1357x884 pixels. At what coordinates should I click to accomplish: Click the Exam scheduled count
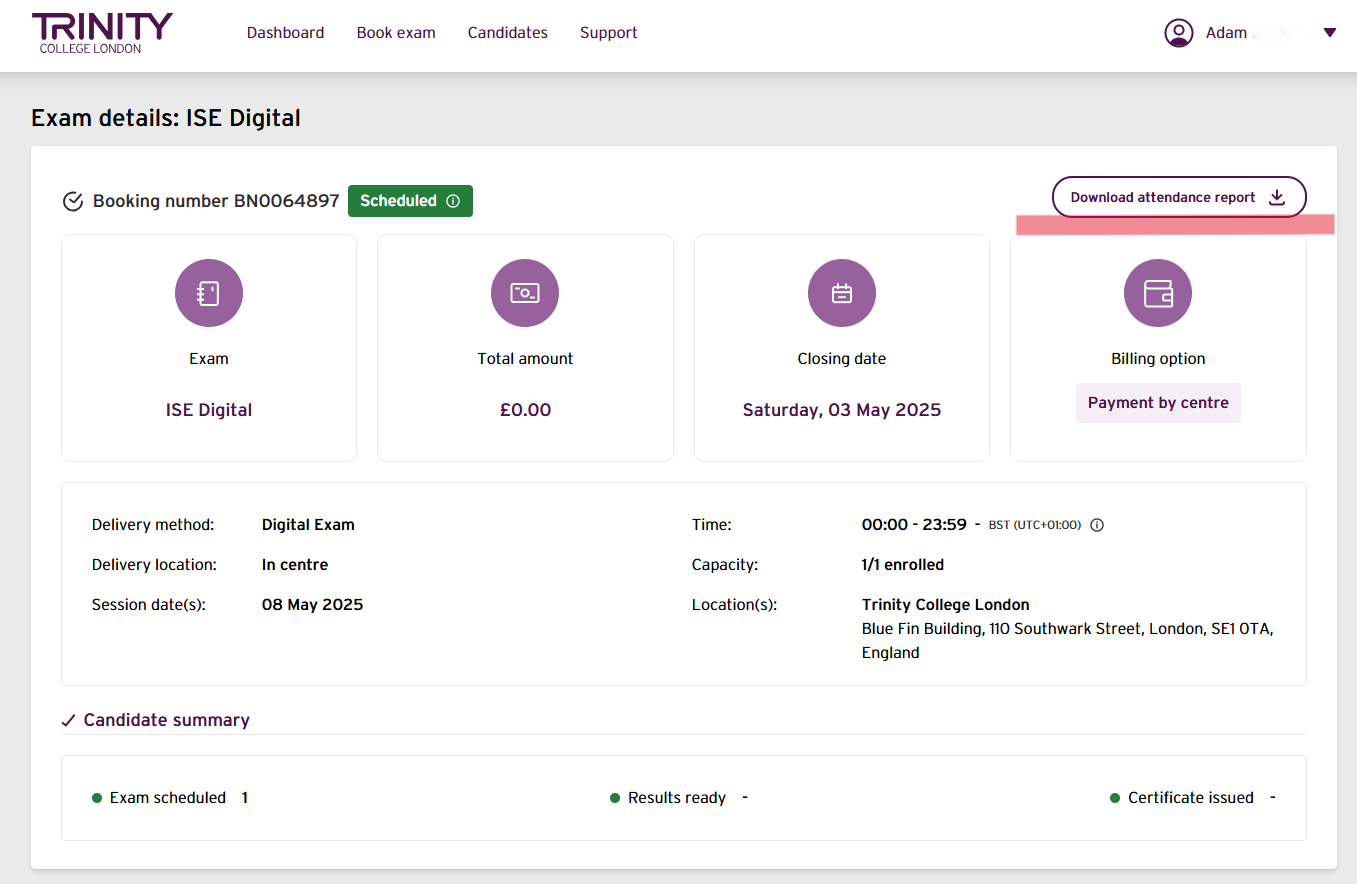coord(245,798)
